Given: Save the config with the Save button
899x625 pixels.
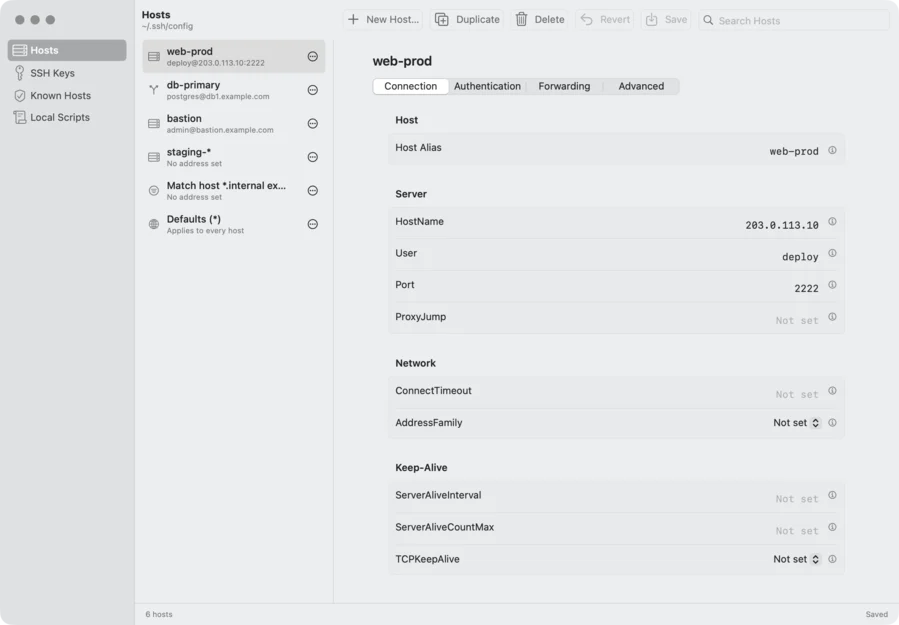Looking at the screenshot, I should 666,19.
